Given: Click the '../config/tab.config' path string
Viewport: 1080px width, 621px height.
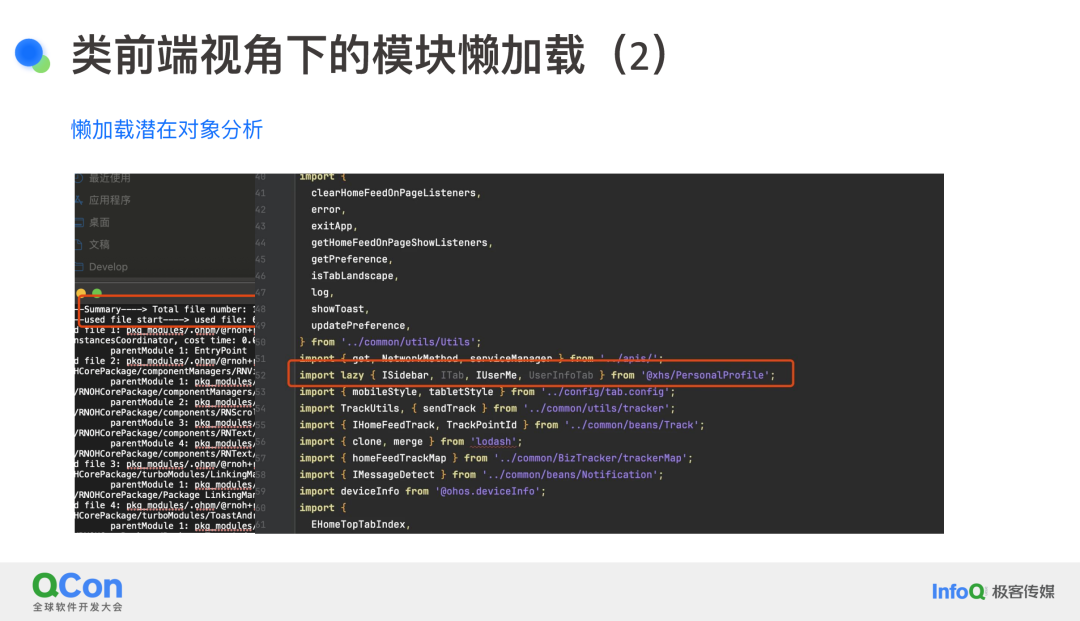Looking at the screenshot, I should pyautogui.click(x=605, y=391).
